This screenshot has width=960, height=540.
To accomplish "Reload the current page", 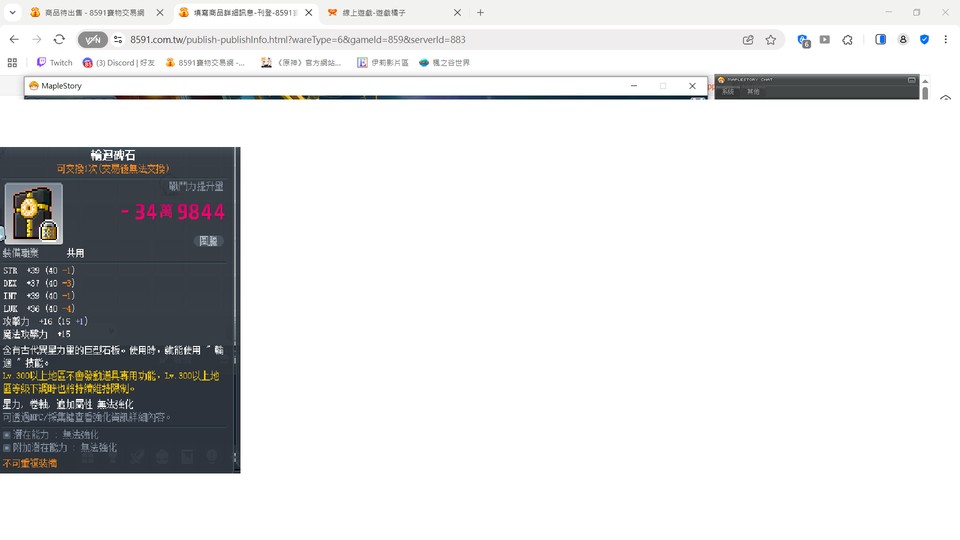I will point(59,39).
